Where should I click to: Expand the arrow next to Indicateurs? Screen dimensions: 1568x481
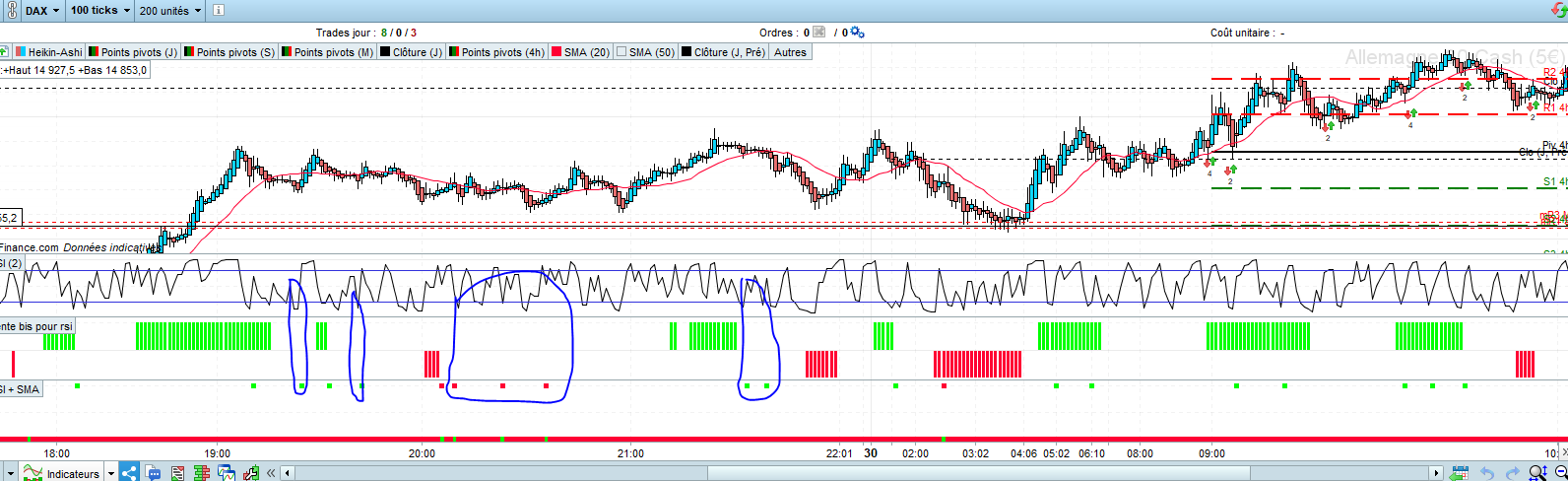click(x=110, y=473)
